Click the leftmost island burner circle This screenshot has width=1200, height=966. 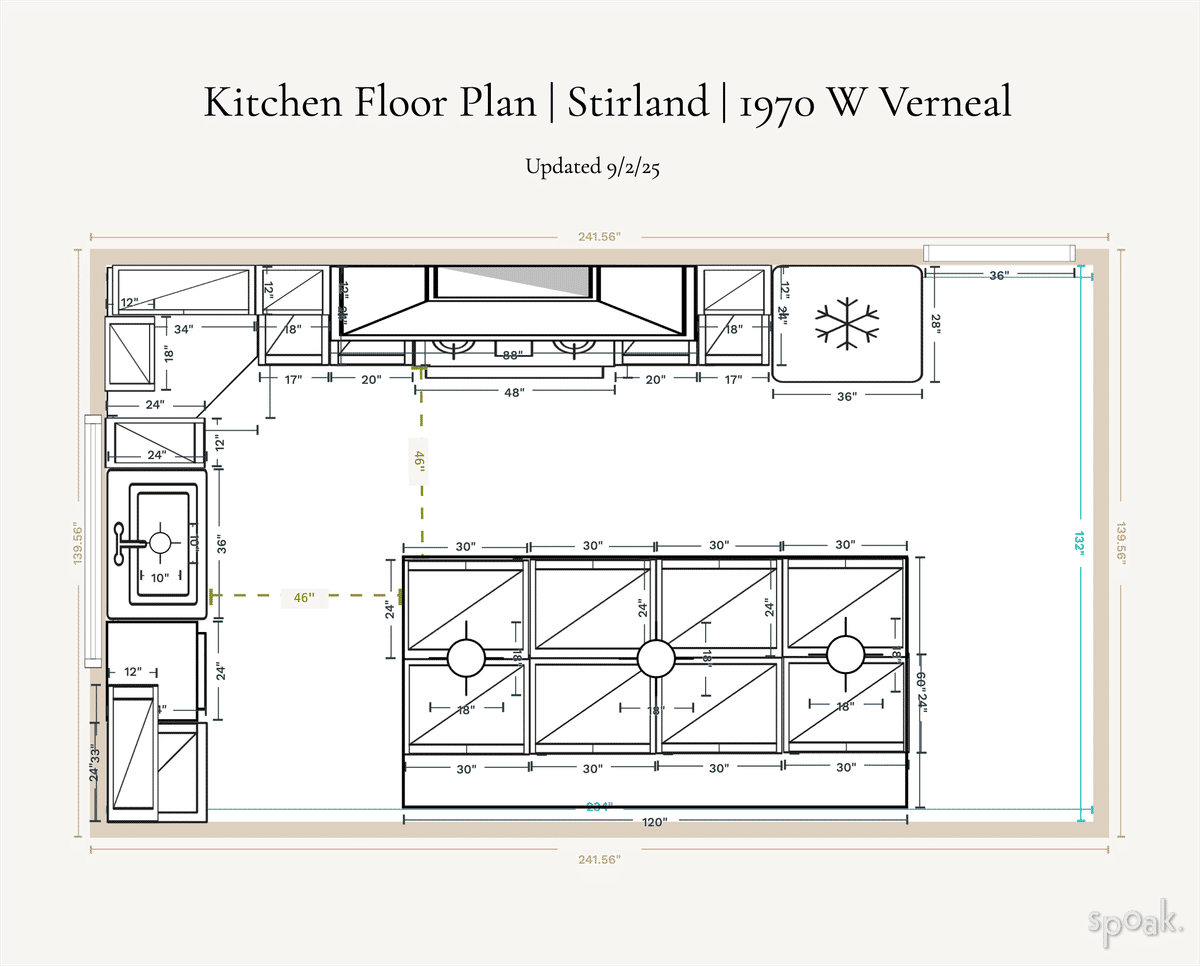pos(465,658)
